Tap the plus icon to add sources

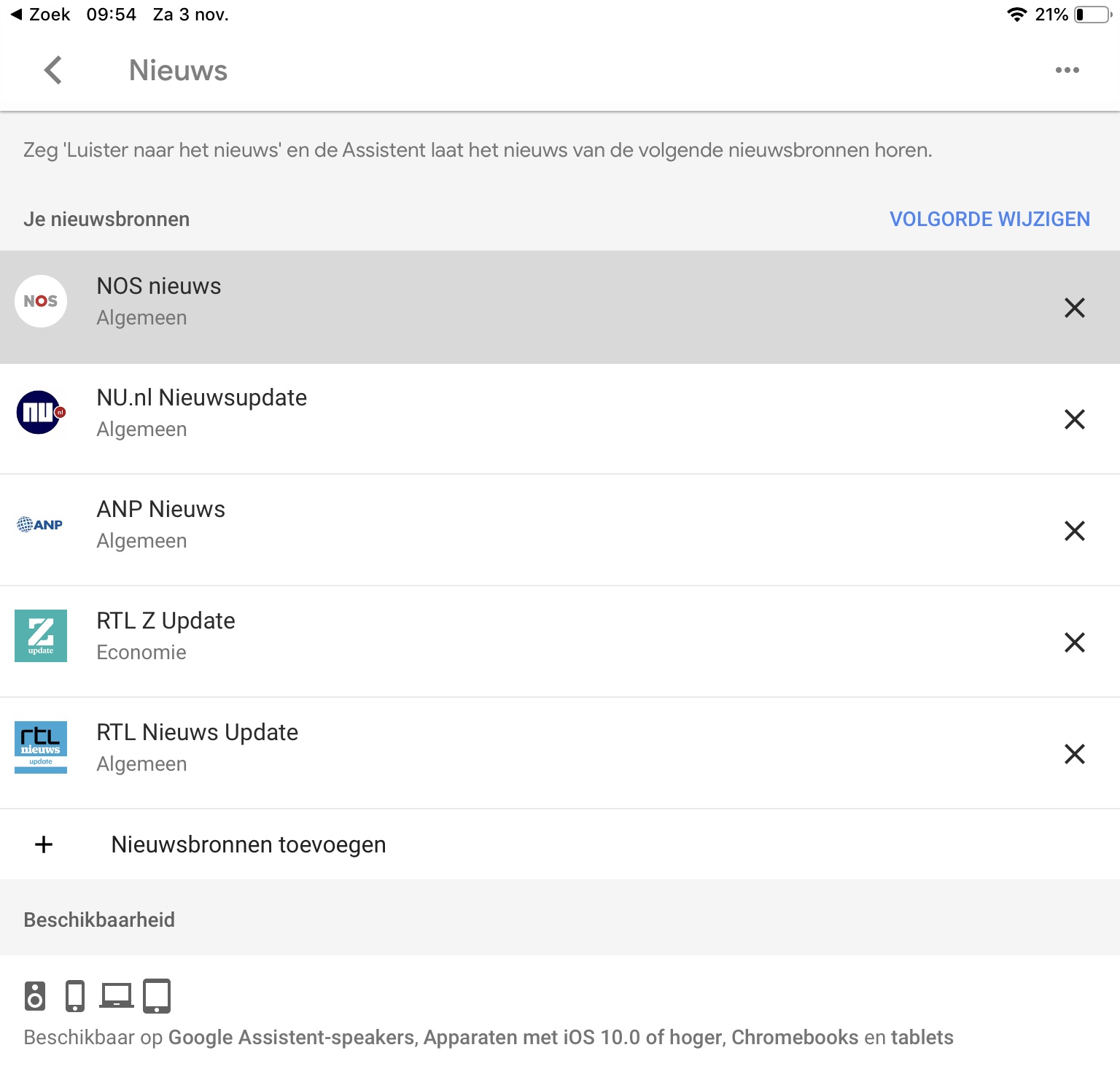click(x=44, y=844)
